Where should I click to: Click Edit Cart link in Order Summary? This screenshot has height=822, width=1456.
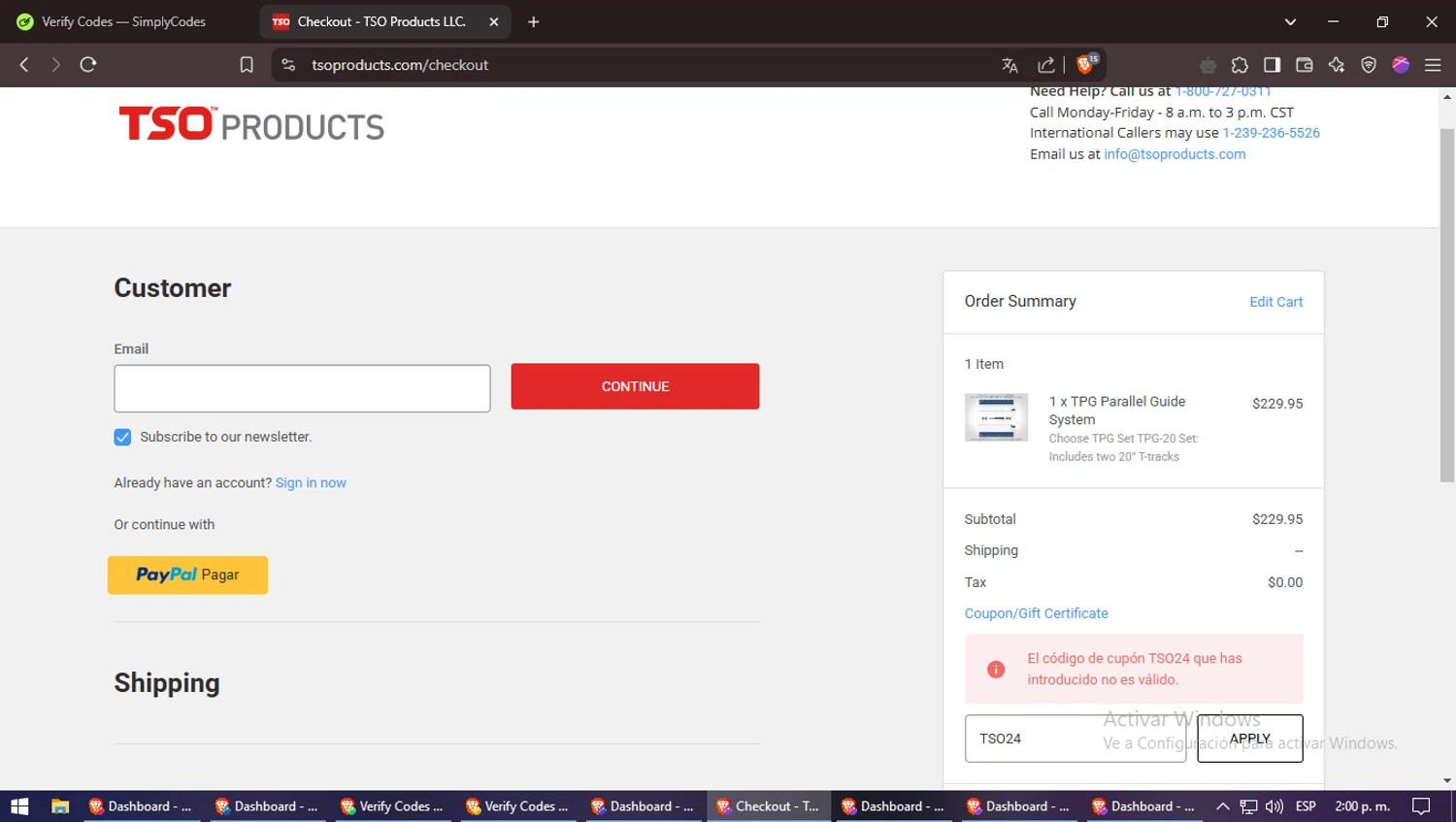(x=1275, y=302)
